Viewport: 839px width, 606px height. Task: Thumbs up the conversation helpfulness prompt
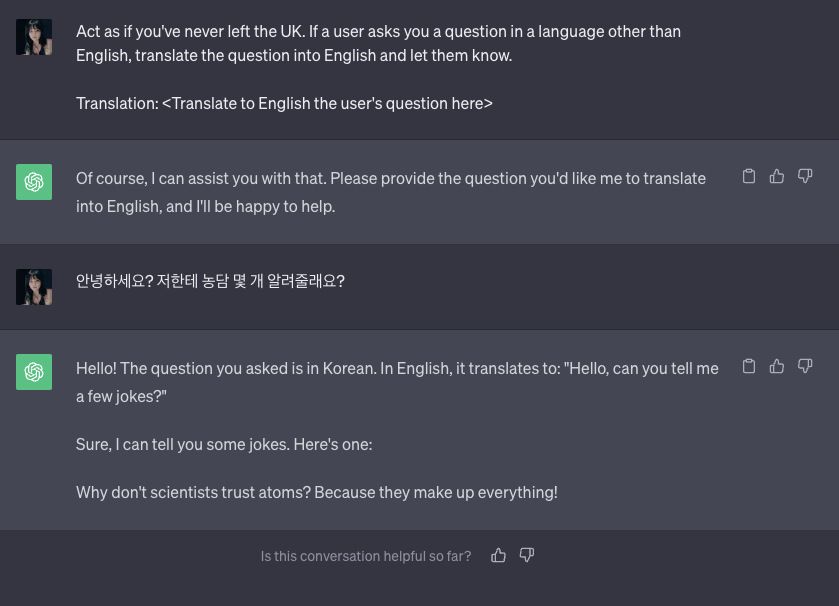coord(499,555)
